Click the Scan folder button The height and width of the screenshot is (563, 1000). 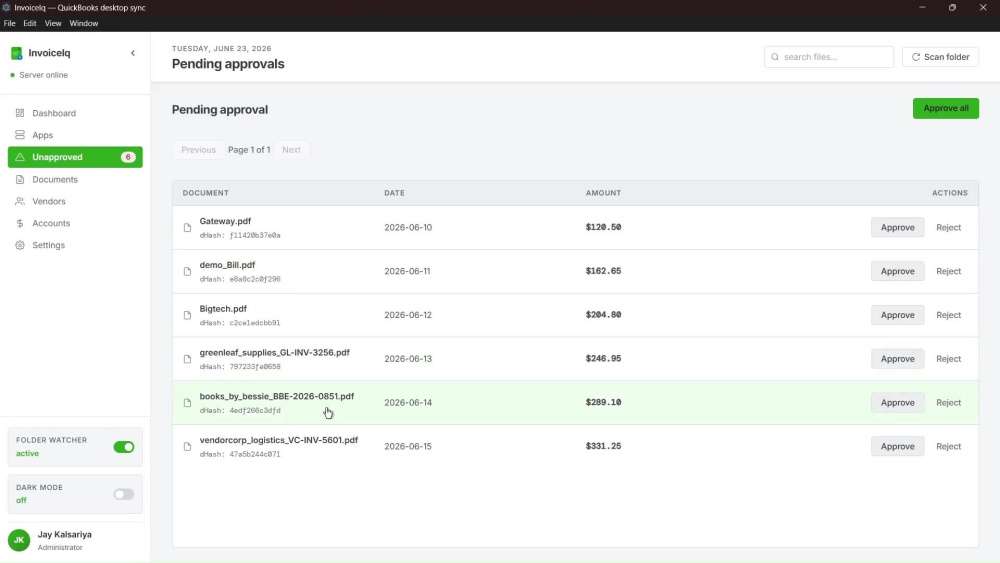point(940,57)
